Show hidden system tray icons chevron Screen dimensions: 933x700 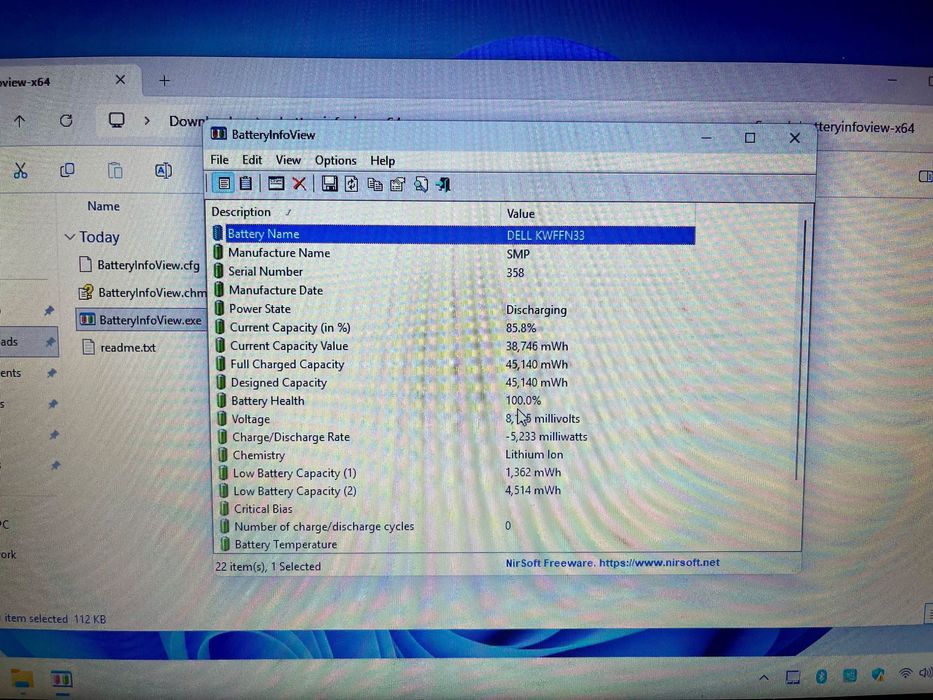764,677
